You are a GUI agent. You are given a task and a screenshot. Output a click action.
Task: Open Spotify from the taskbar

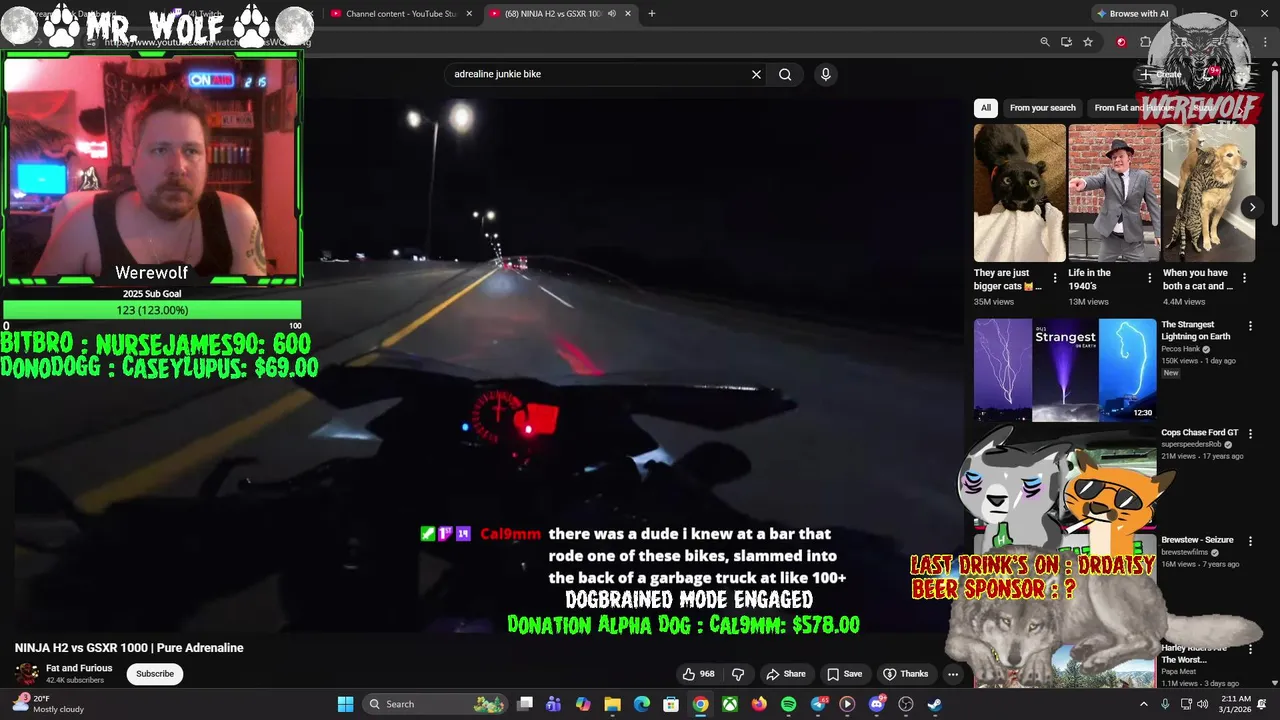788,704
